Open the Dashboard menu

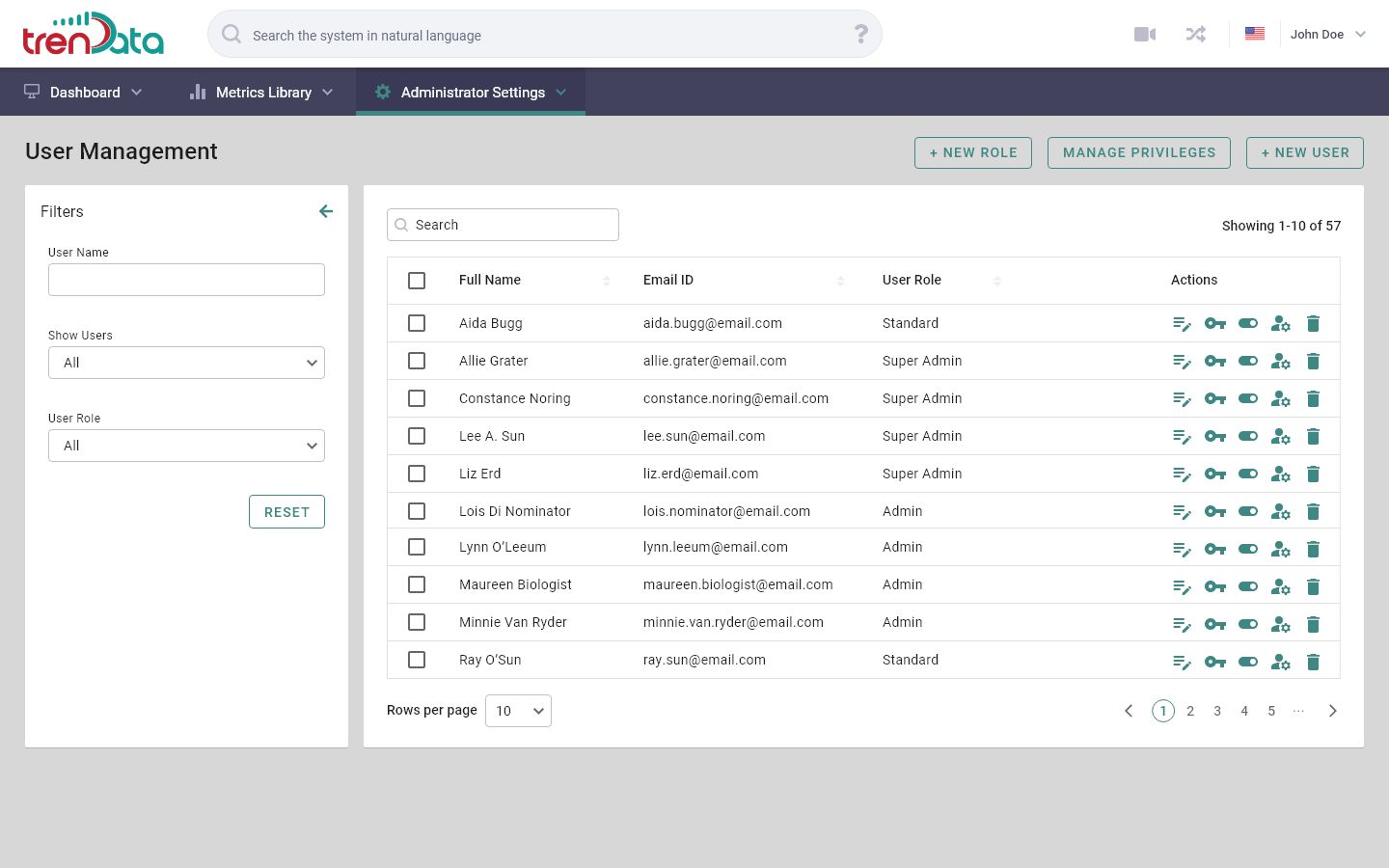click(83, 93)
